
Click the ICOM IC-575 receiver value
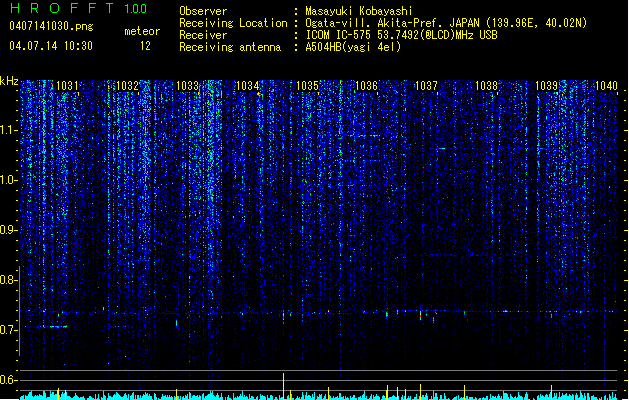click(401, 35)
